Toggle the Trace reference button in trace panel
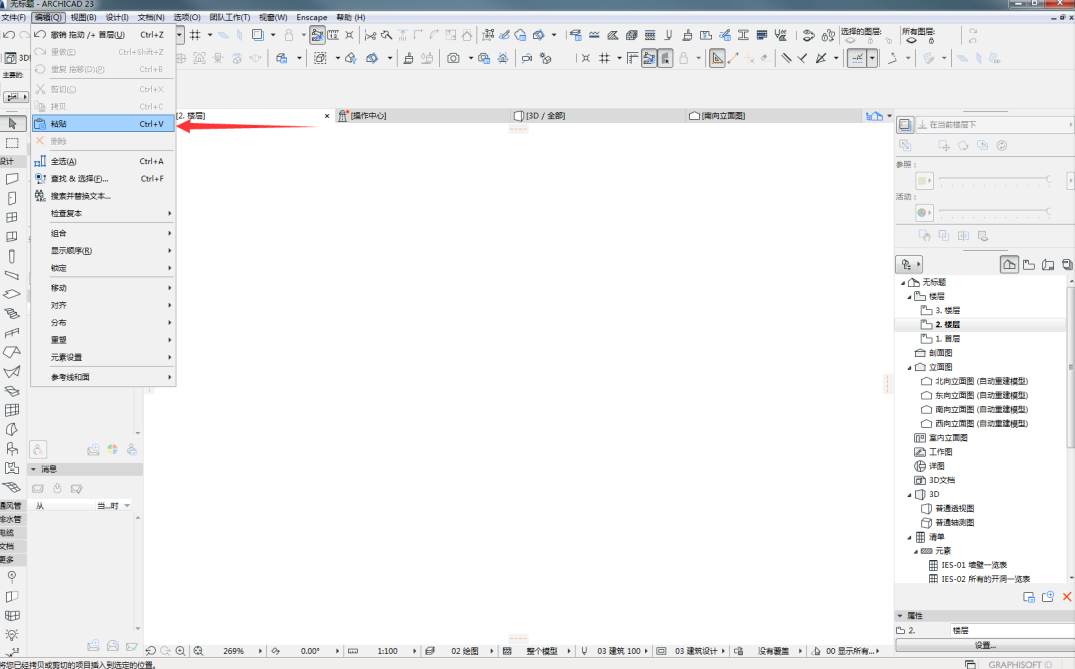The width and height of the screenshot is (1075, 669). [905, 124]
